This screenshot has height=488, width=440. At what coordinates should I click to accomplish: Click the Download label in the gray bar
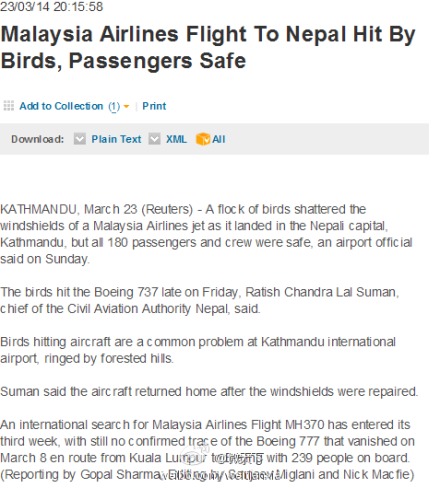click(37, 139)
